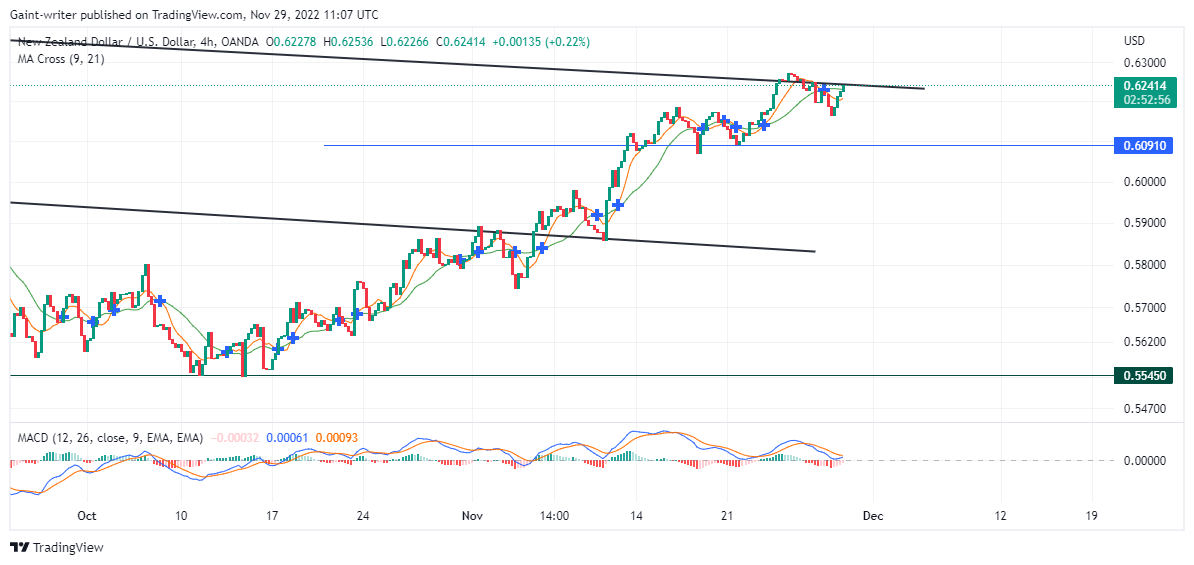Click MACD signal value 0.00093 in orange
1194x565 pixels.
[336, 438]
